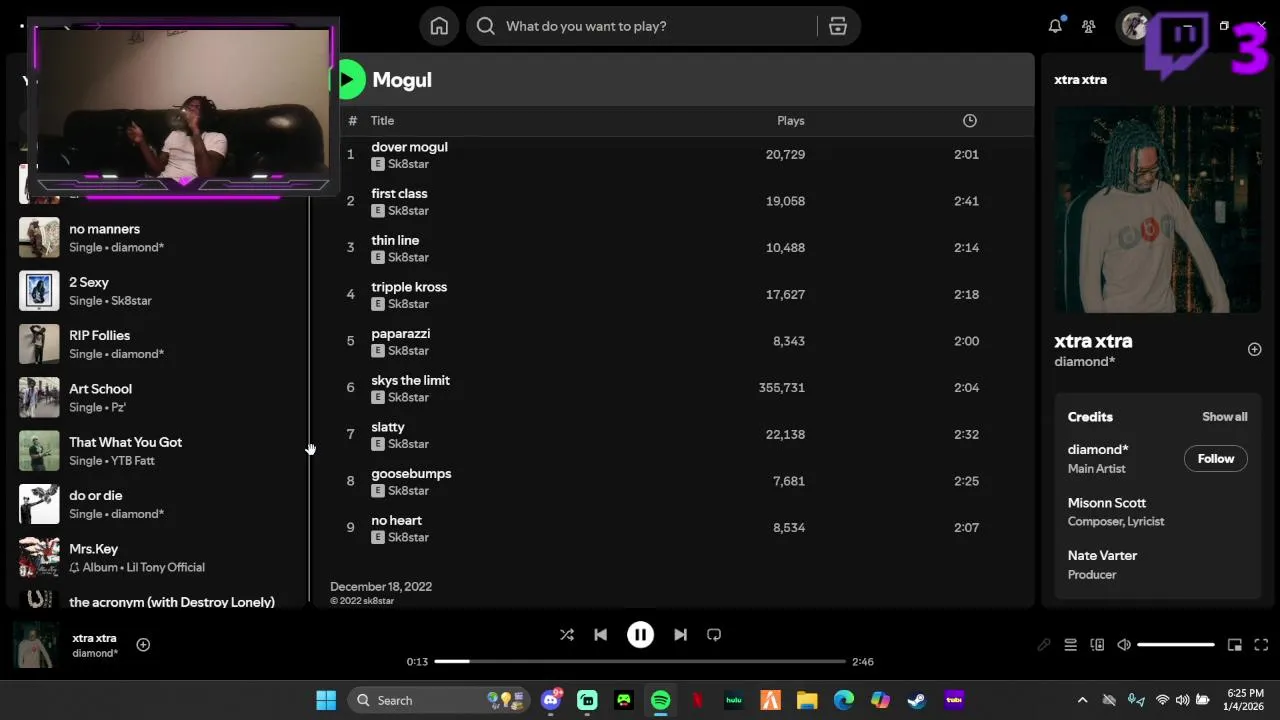Open Tubi from taskbar

pyautogui.click(x=954, y=700)
